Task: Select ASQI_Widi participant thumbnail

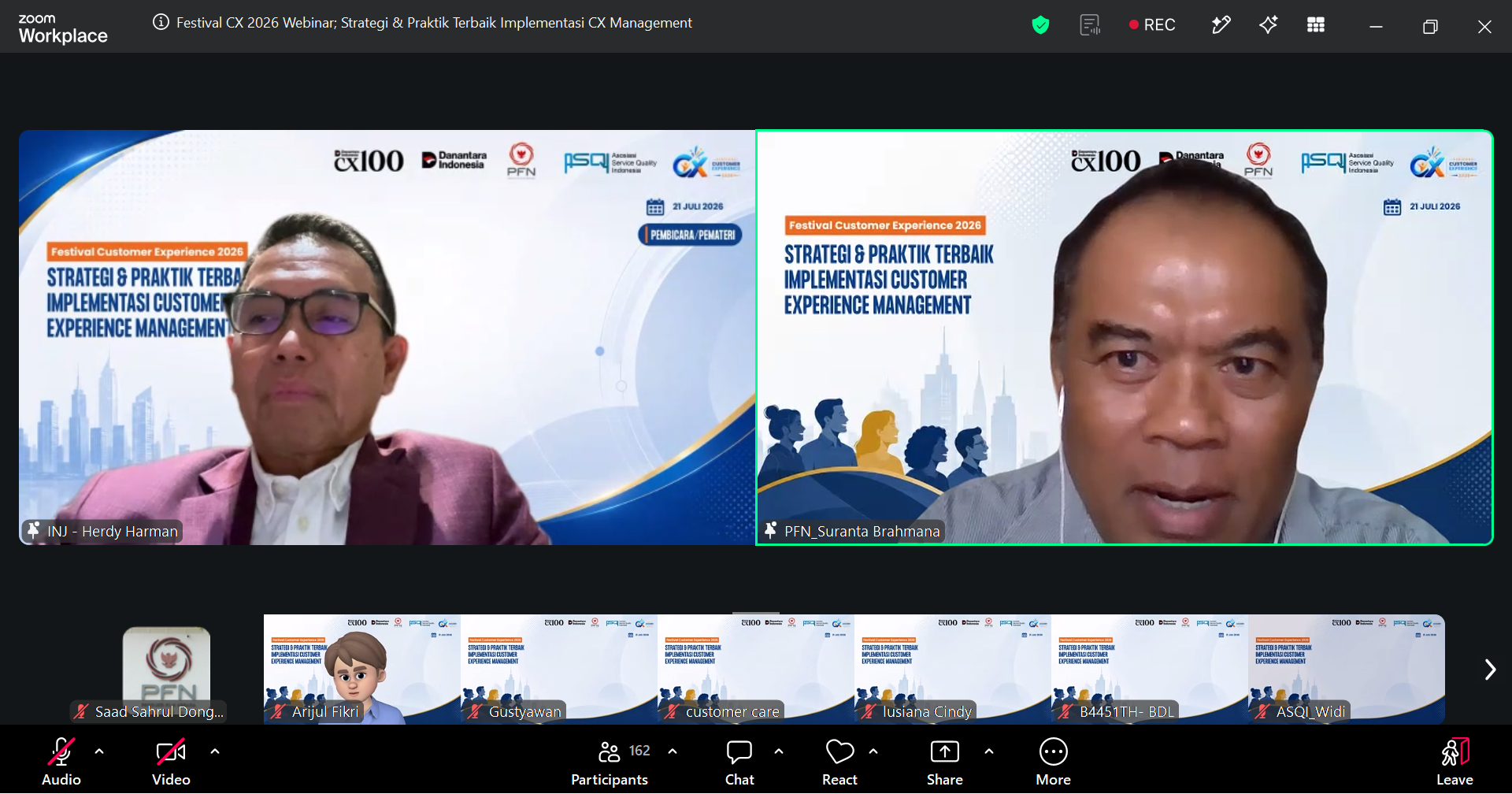Action: (1347, 670)
